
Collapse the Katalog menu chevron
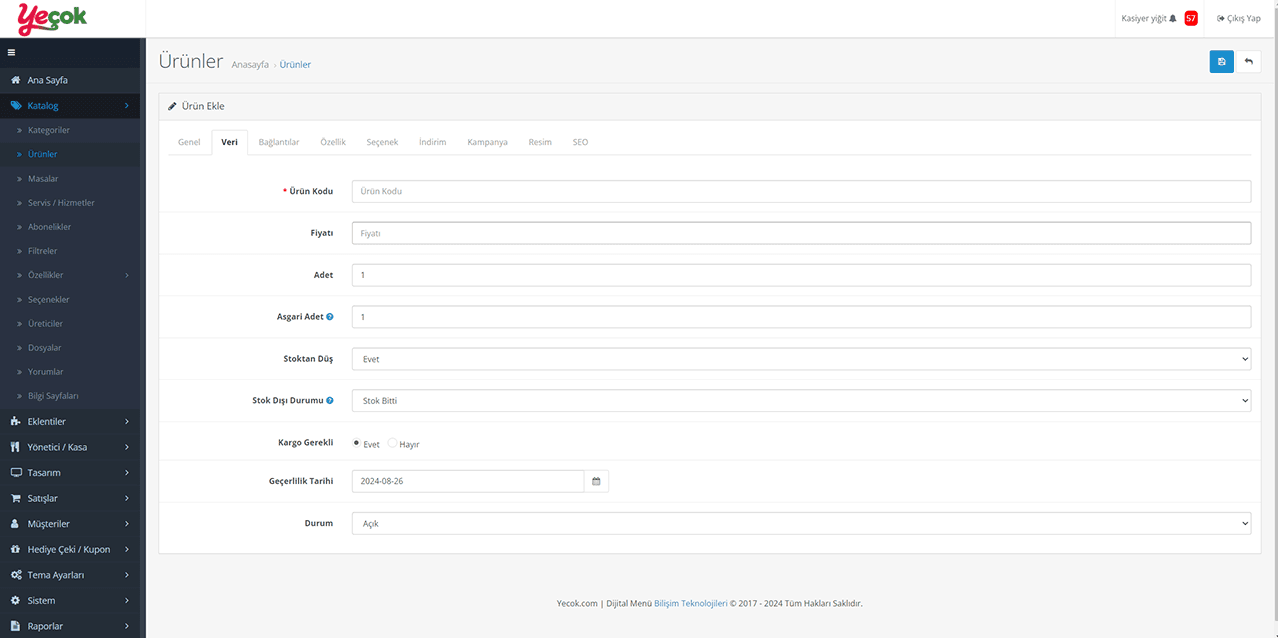pos(126,105)
